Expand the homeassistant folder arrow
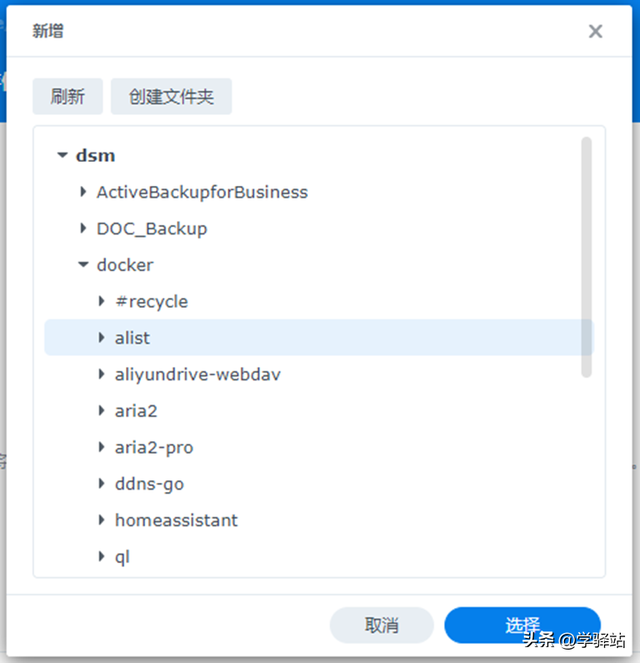The image size is (640, 663). pos(101,520)
